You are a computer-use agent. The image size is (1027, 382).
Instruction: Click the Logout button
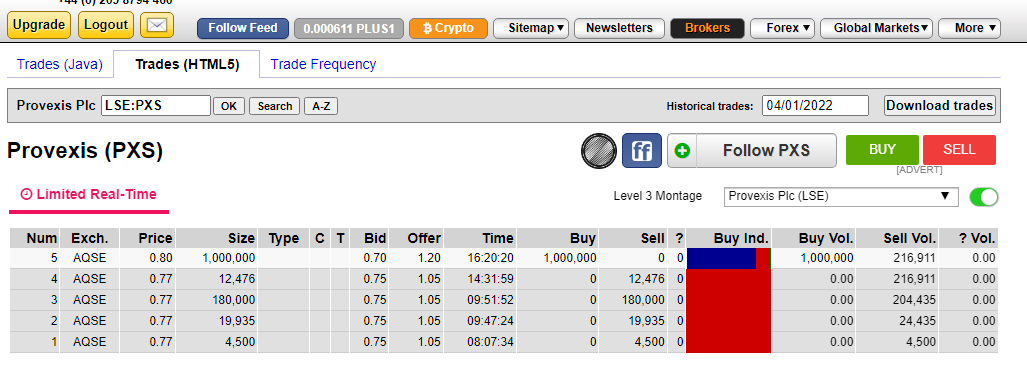tap(106, 26)
